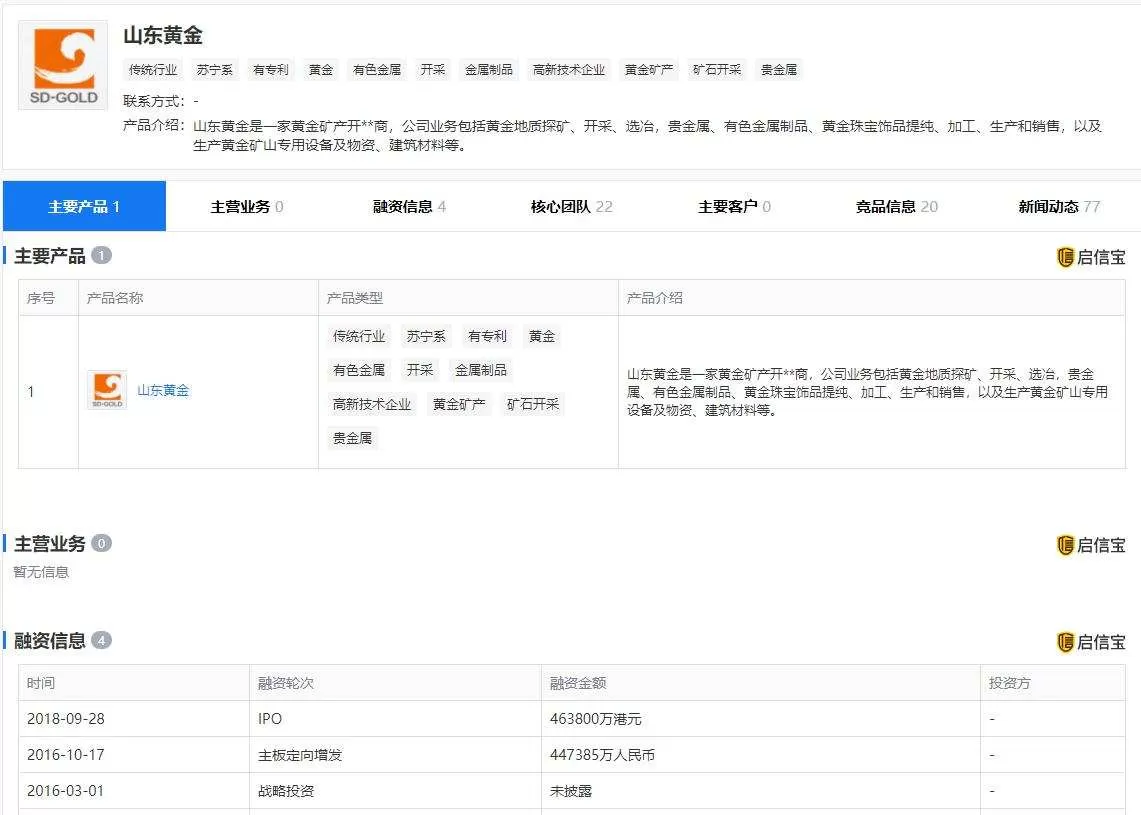1141x815 pixels.
Task: Click header tag 苏宁系
Action: tap(214, 70)
